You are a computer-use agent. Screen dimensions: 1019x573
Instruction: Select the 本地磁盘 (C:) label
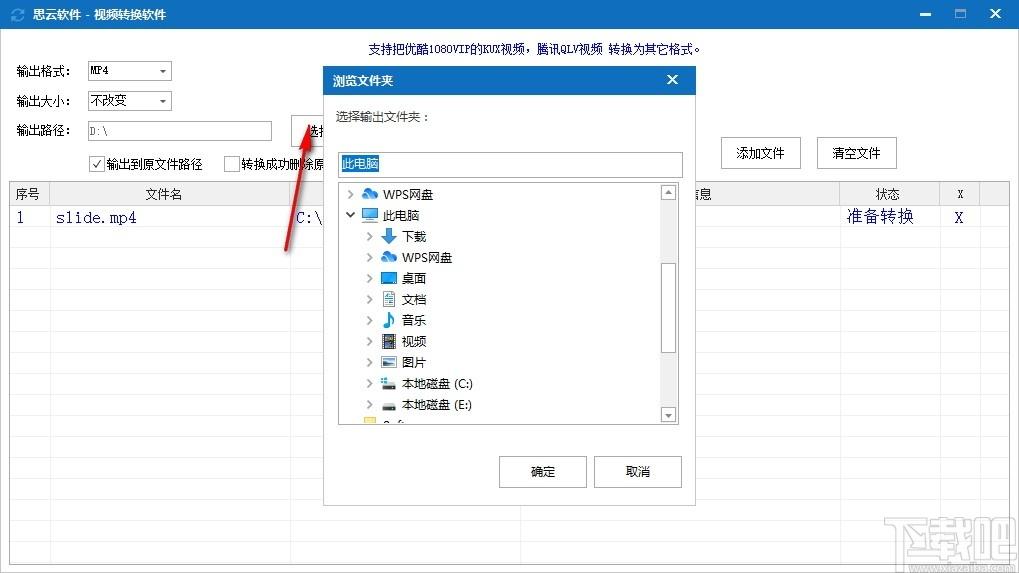click(x=437, y=383)
